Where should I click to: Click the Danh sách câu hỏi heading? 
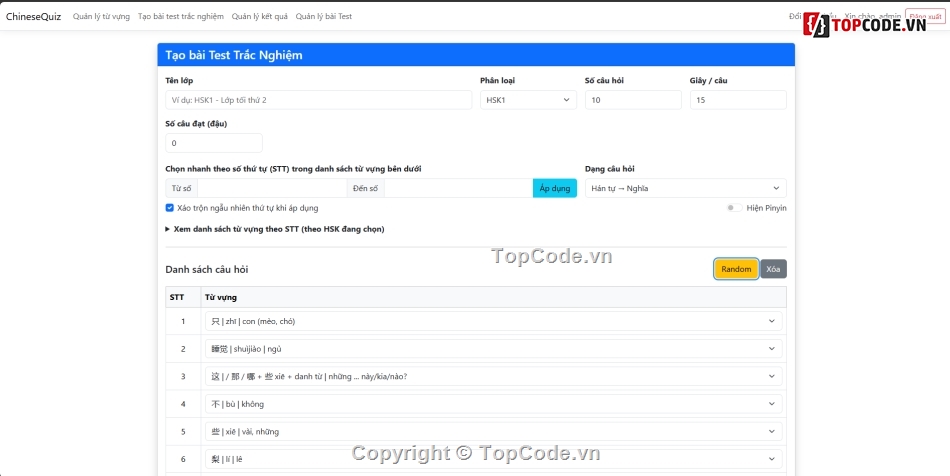(x=207, y=269)
